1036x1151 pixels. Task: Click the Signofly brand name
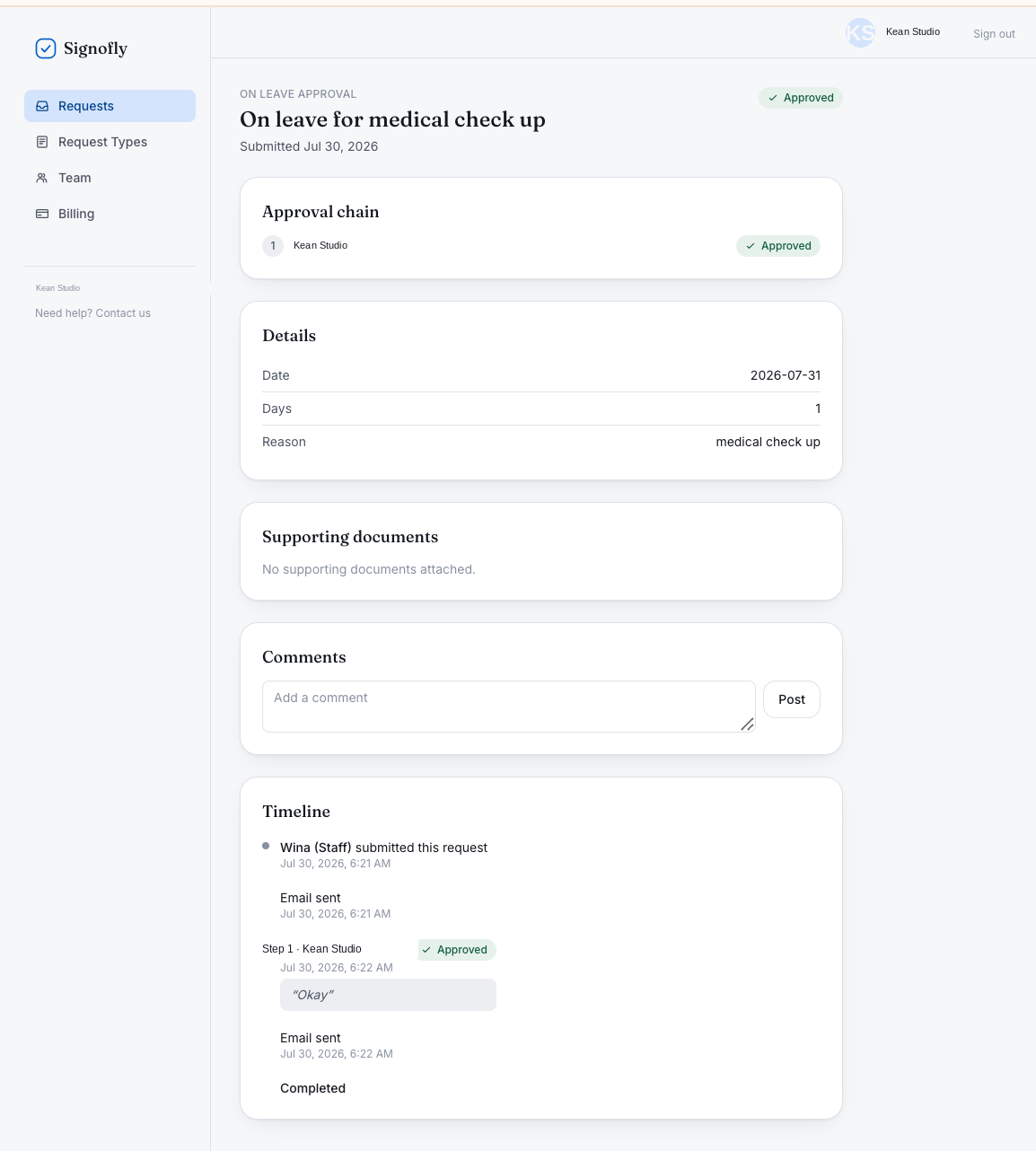coord(95,48)
